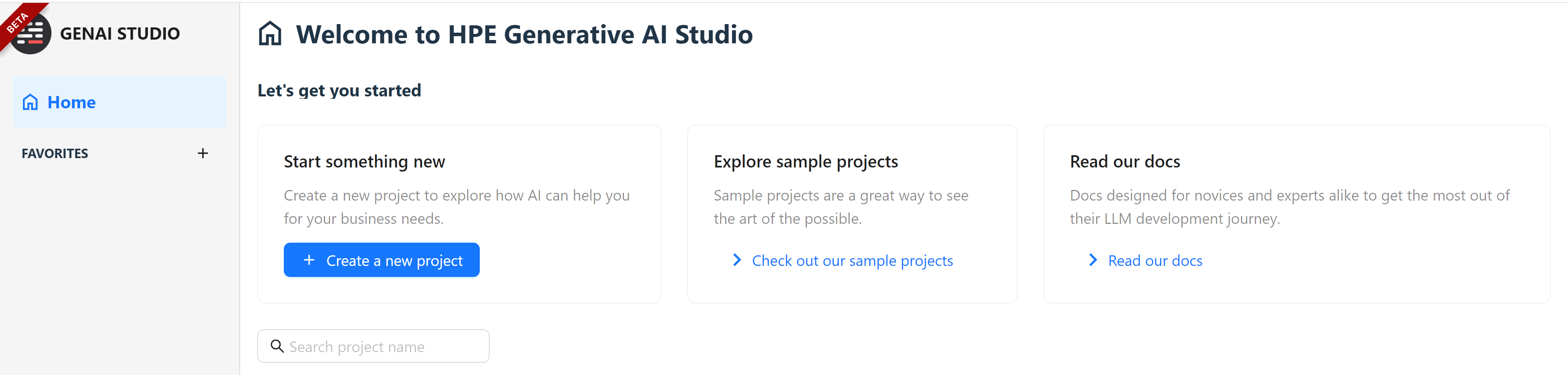Click the magnifier icon in the search box
The width and height of the screenshot is (1568, 375).
[277, 346]
